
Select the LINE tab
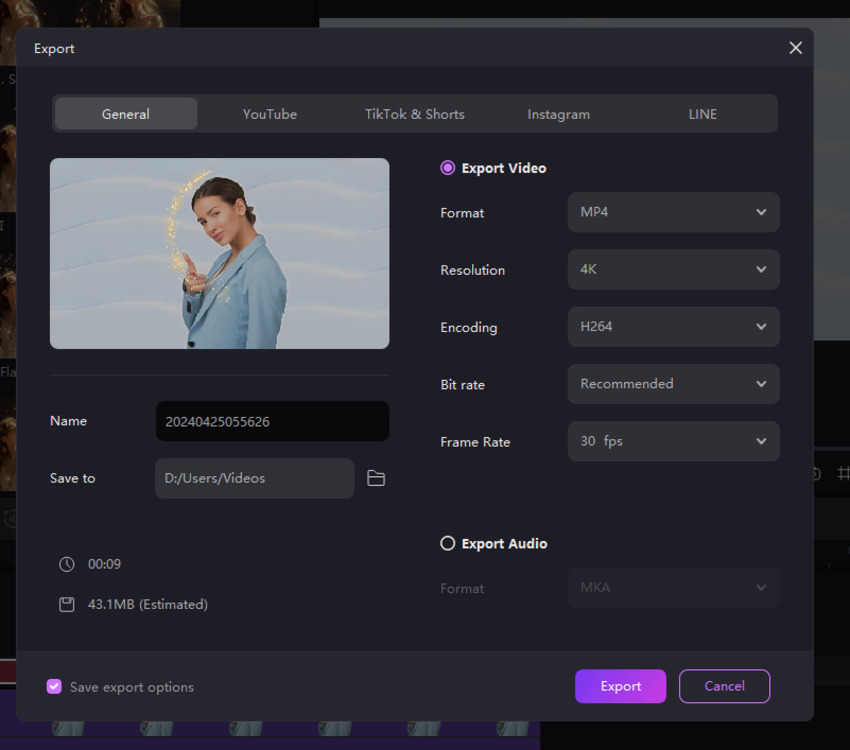click(x=702, y=114)
